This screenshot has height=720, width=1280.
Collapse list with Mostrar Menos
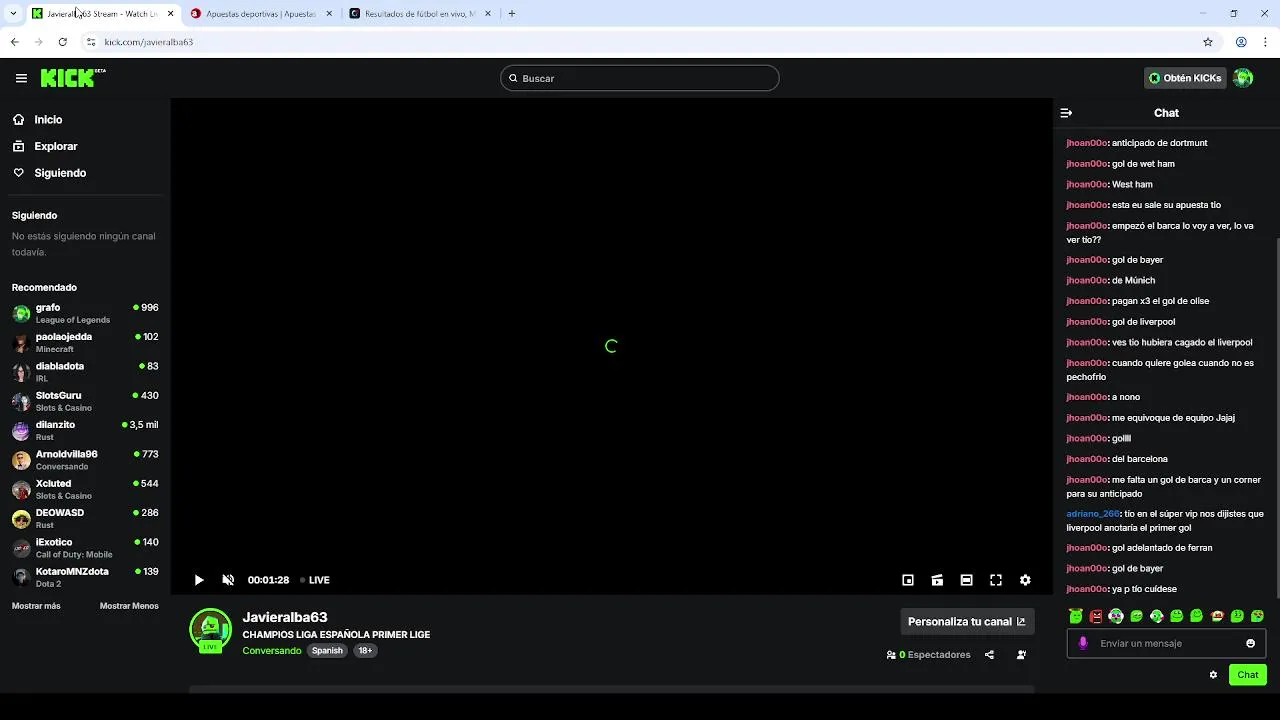pos(129,606)
